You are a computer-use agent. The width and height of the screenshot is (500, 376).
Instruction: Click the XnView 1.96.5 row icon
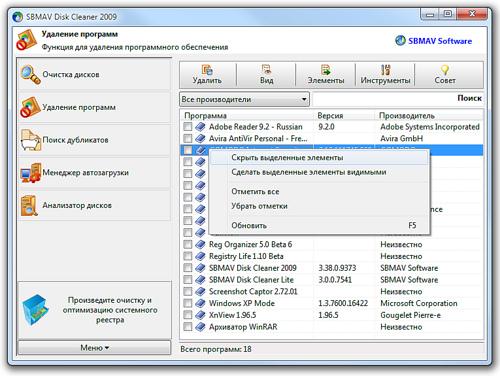coord(200,315)
